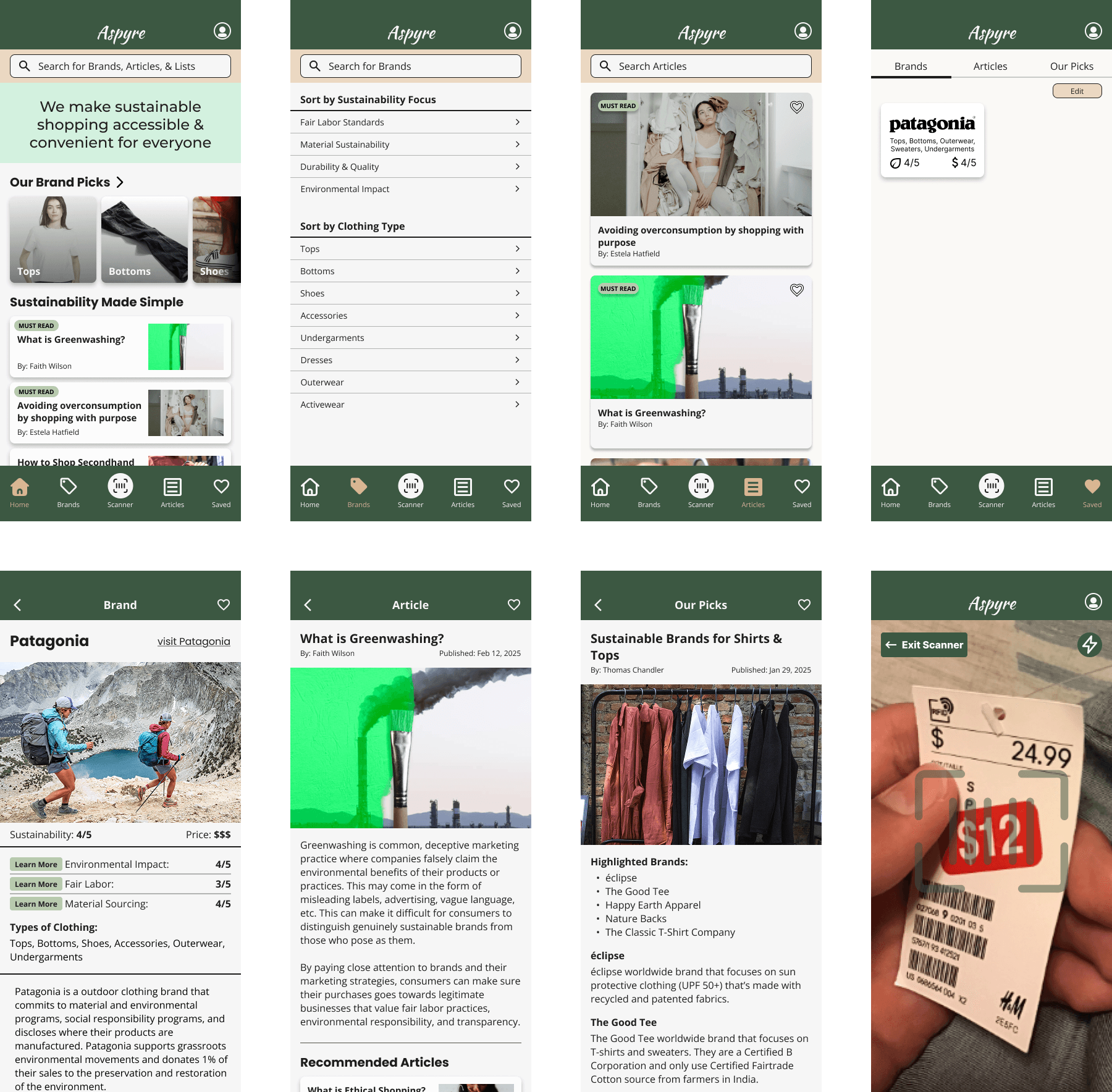
Task: Tap the highlighted Saved heart nav icon
Action: pyautogui.click(x=1092, y=487)
